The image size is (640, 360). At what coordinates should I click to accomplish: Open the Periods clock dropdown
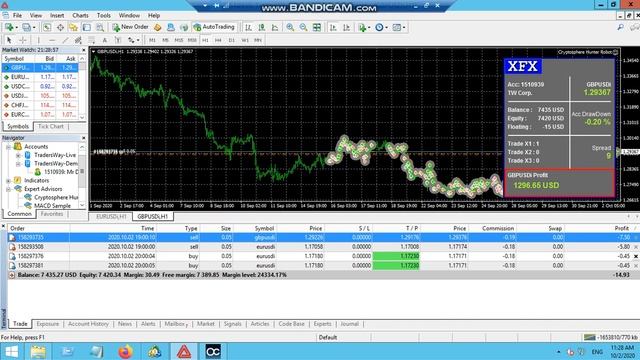(381, 27)
